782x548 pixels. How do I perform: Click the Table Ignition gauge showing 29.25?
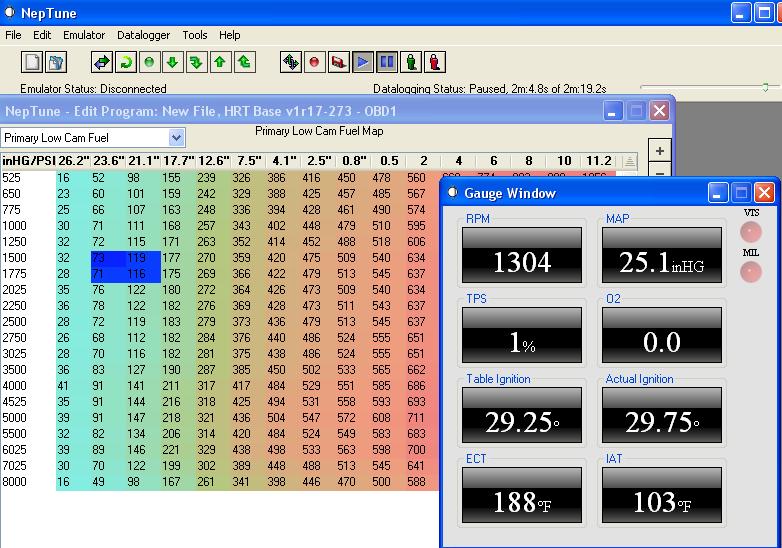[x=522, y=415]
